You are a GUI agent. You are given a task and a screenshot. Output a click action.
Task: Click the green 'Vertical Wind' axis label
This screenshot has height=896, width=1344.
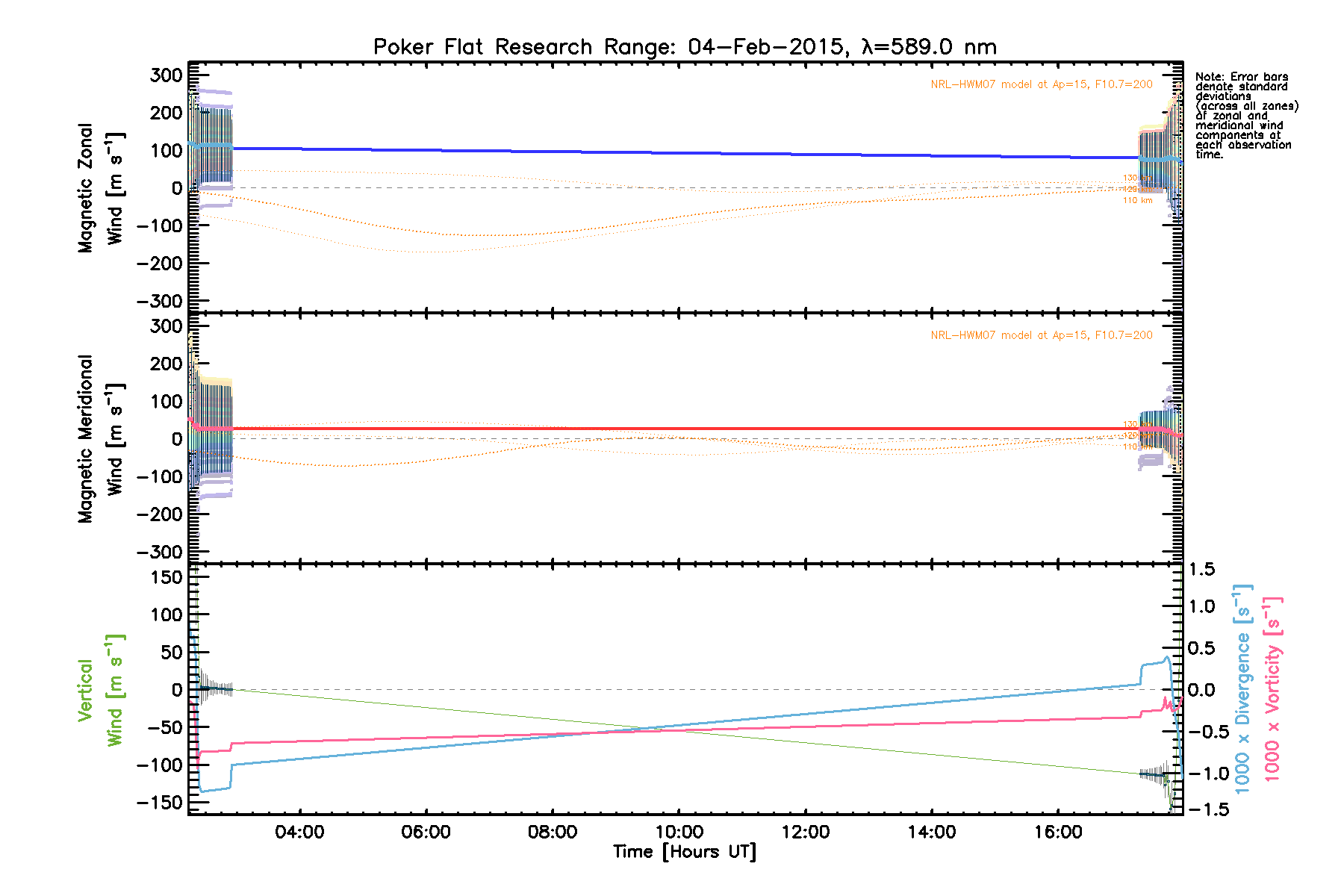pos(100,691)
